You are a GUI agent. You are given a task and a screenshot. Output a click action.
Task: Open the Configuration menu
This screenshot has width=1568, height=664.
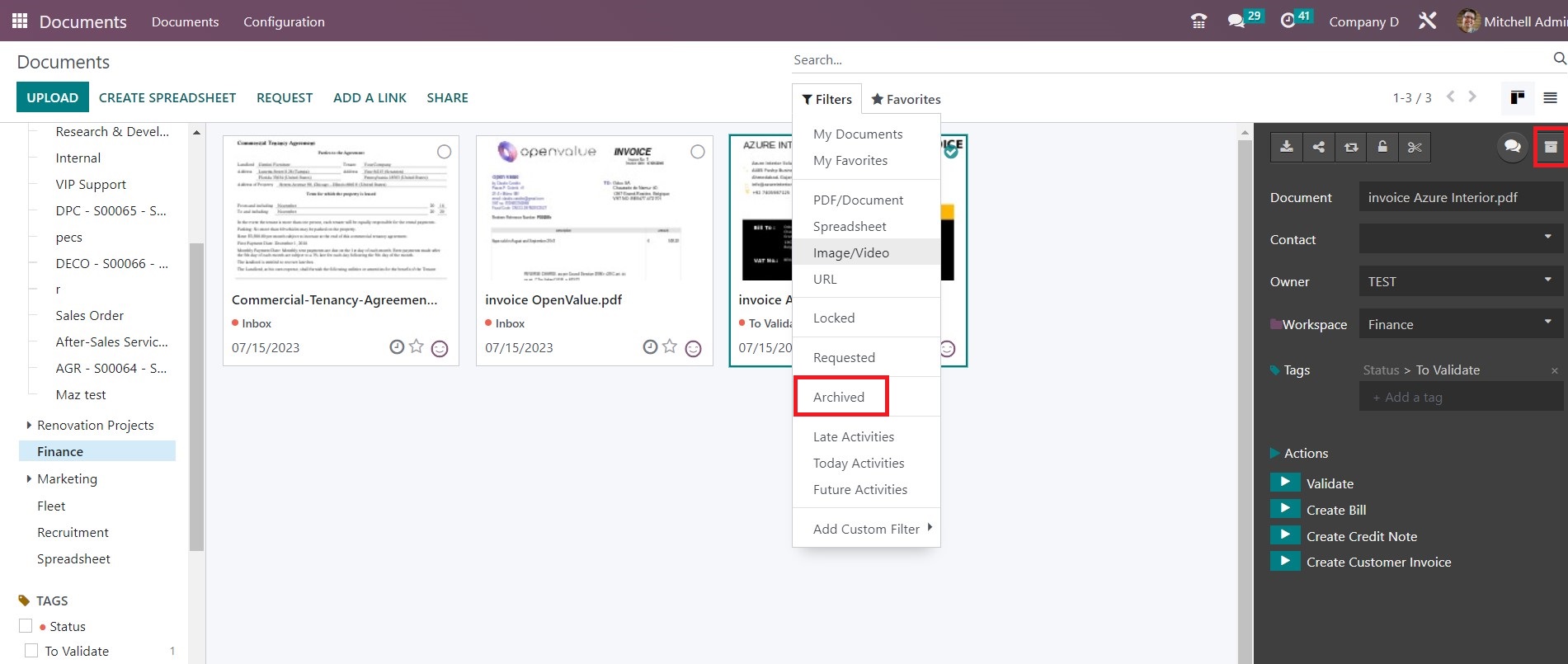tap(284, 21)
